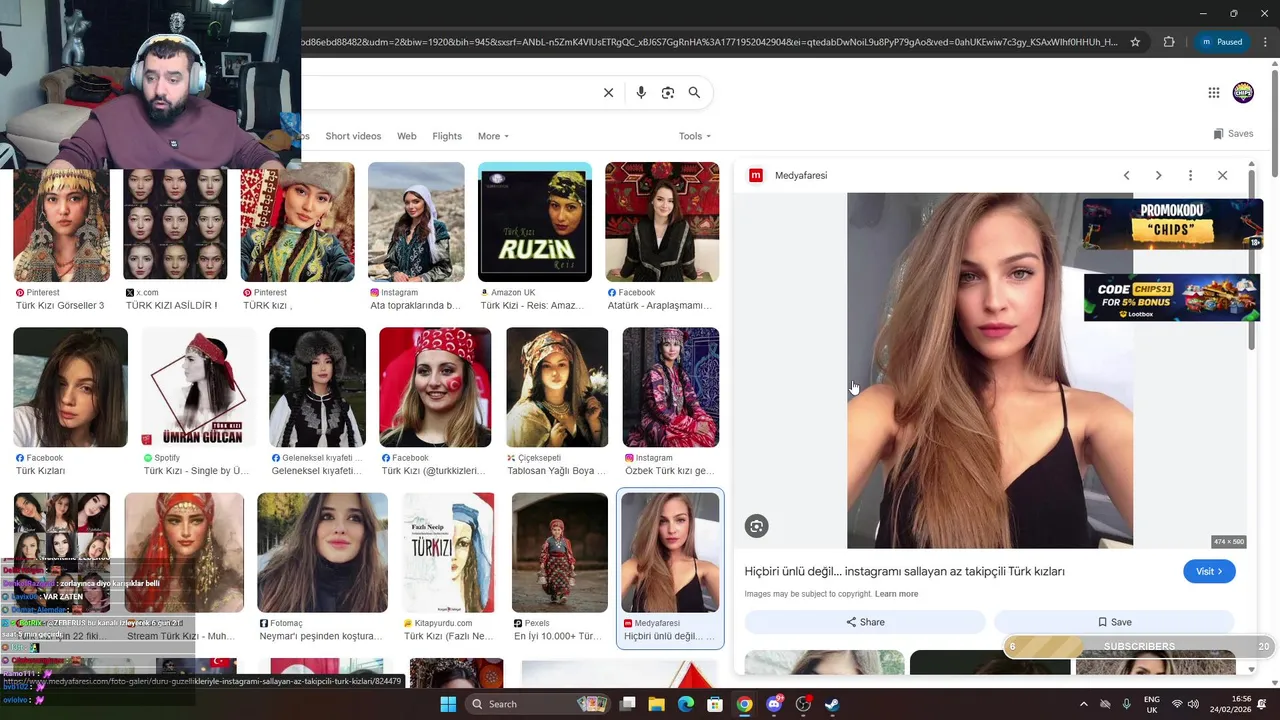Image resolution: width=1280 pixels, height=720 pixels.
Task: Click Ata topraklarında Instagram caption
Action: 415,305
